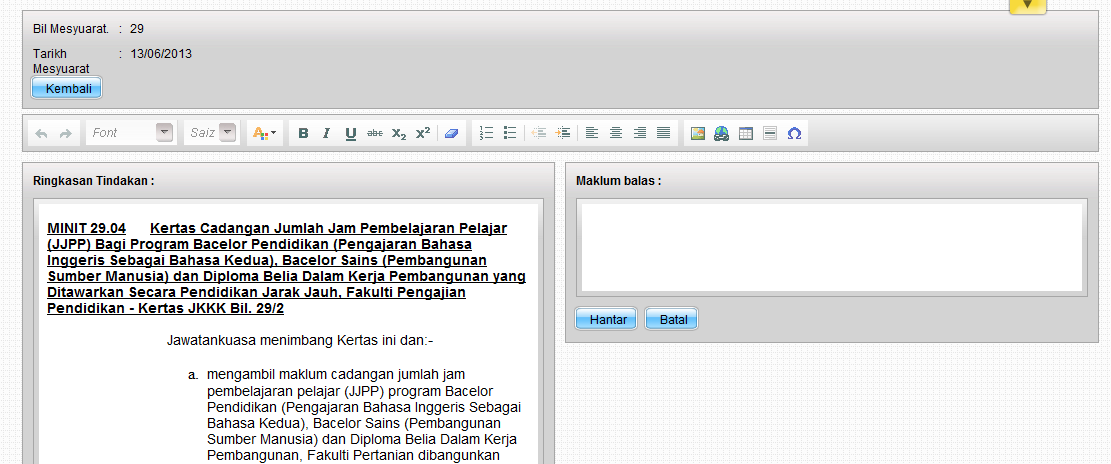
Task: Click the yellow collapse arrow tab
Action: point(1028,6)
